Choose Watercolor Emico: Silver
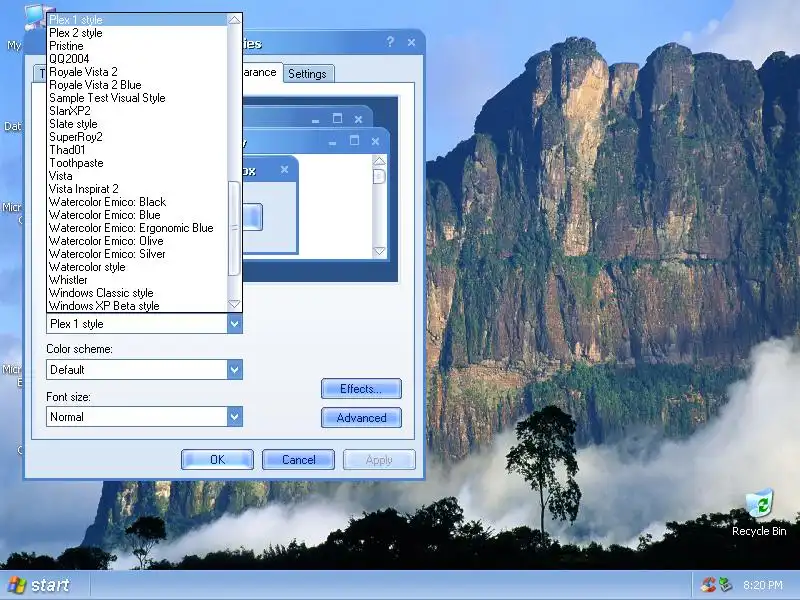The width and height of the screenshot is (800, 600). pos(137,254)
